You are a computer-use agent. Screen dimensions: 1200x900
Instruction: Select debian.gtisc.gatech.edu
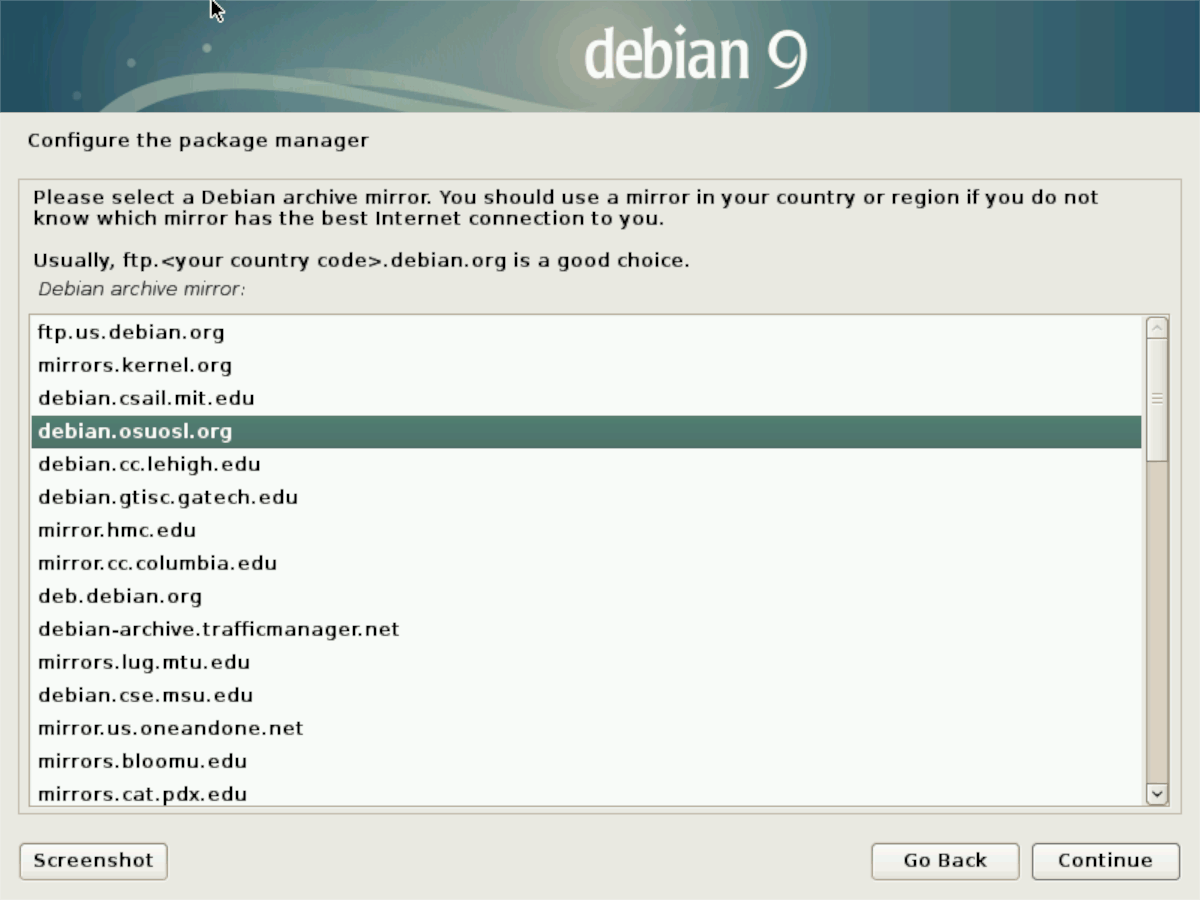point(167,497)
